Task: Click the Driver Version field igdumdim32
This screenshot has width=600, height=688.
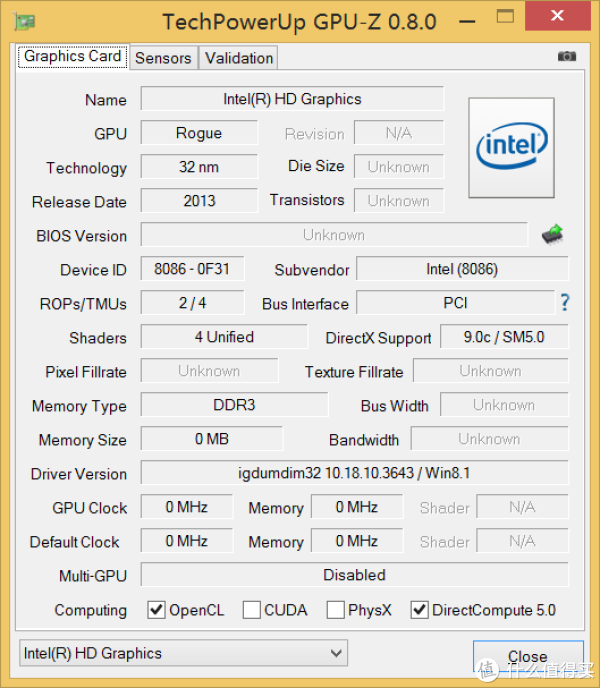Action: 355,473
